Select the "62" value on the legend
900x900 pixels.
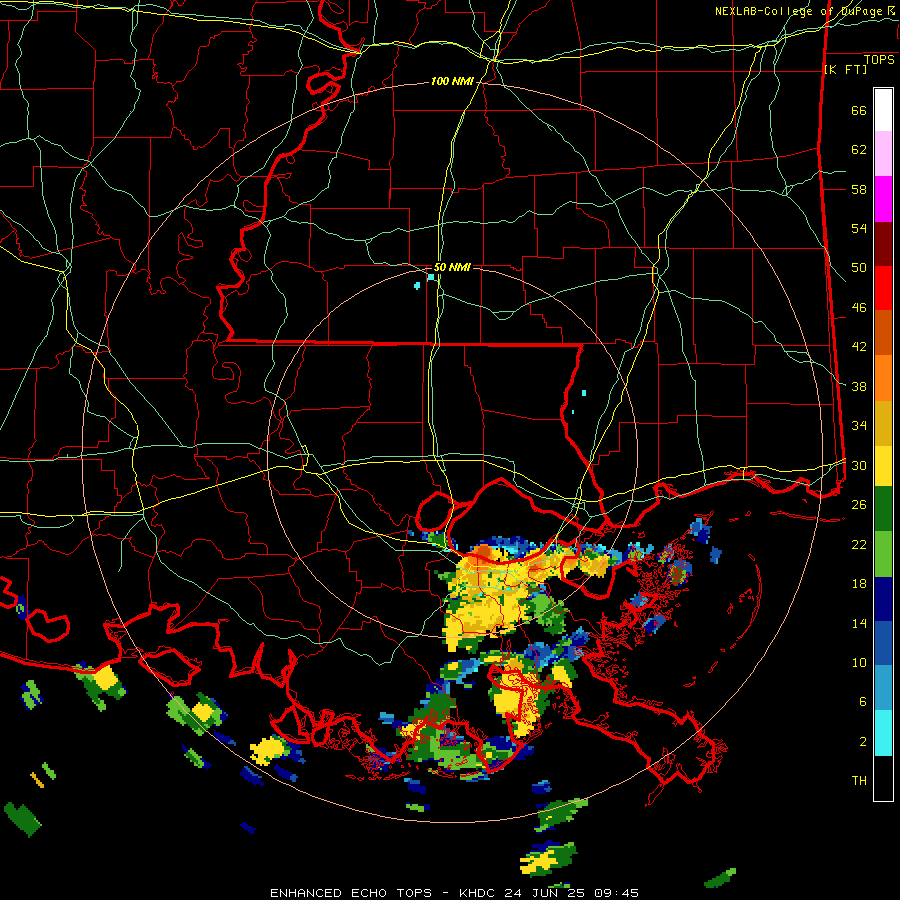[859, 150]
